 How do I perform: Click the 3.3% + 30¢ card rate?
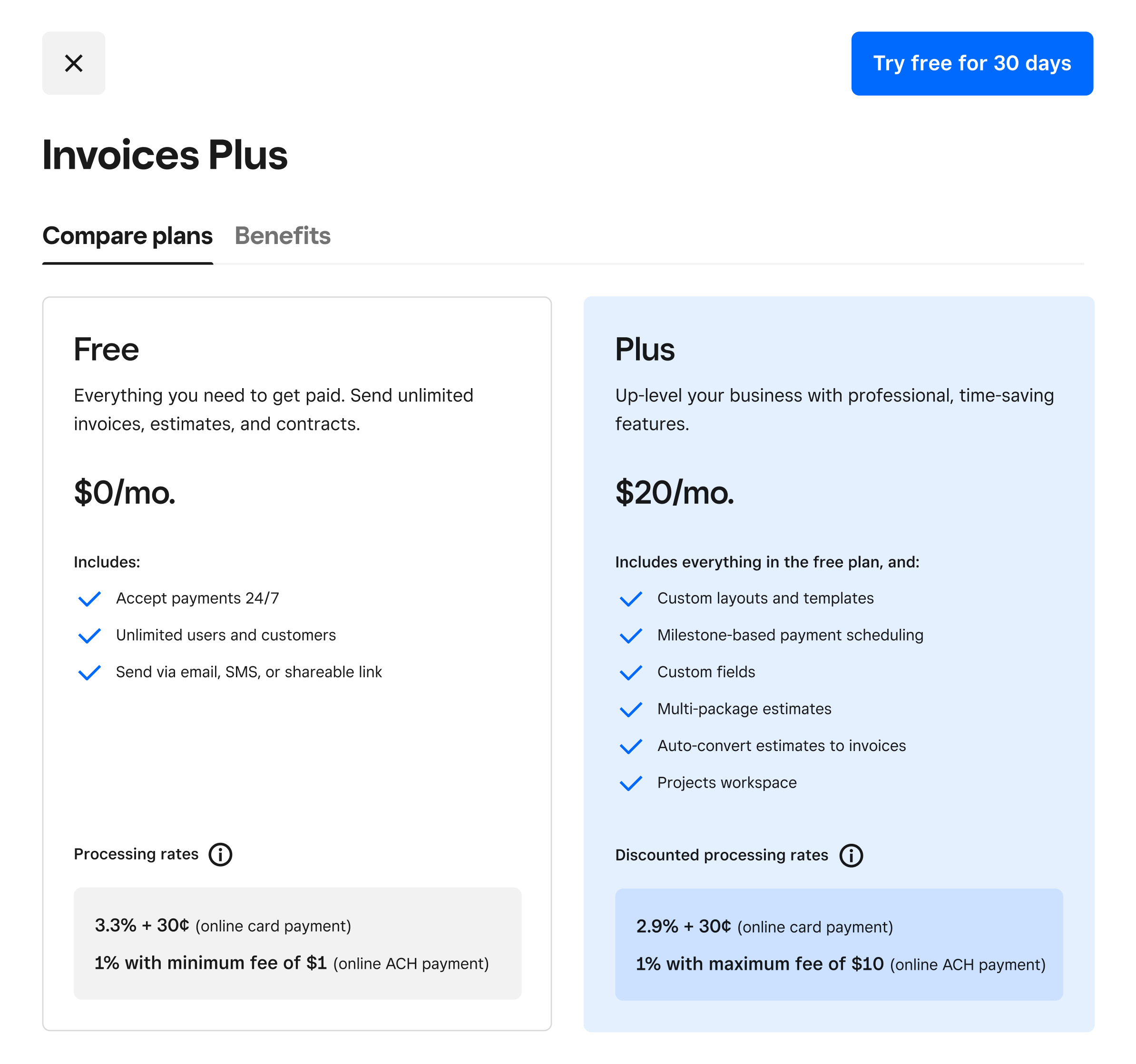(x=142, y=925)
